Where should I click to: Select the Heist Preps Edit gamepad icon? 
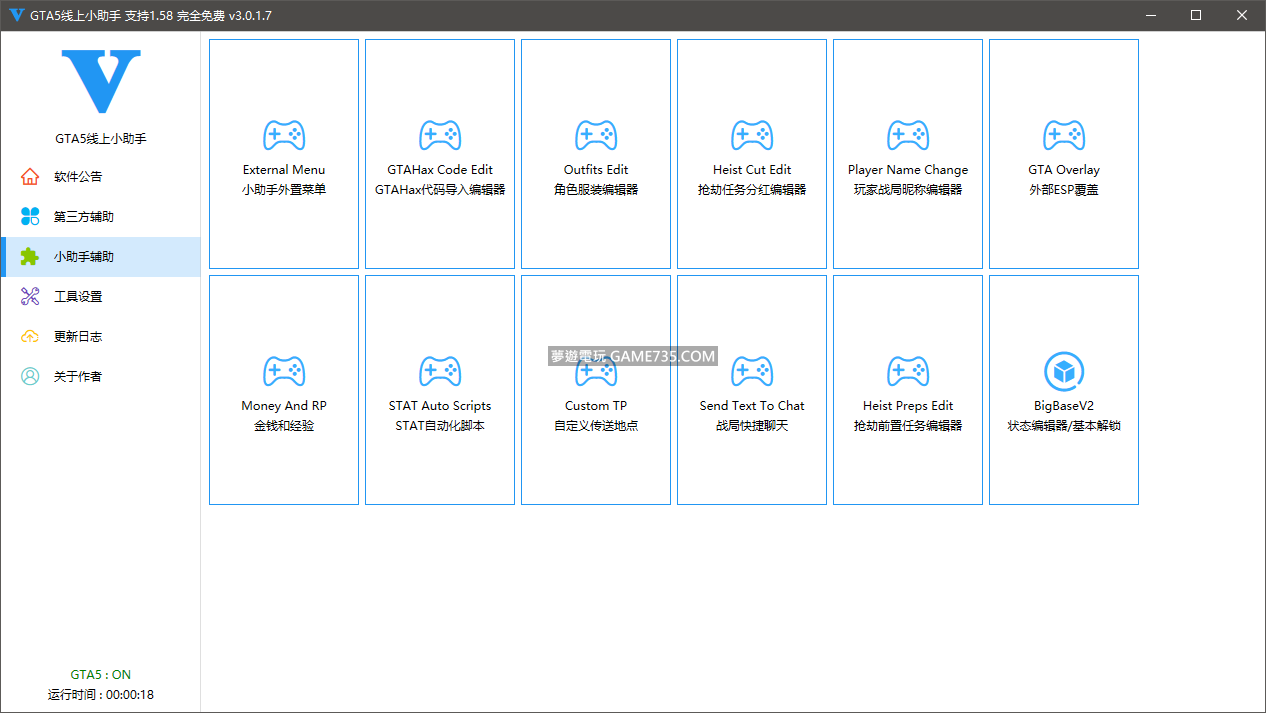[908, 371]
